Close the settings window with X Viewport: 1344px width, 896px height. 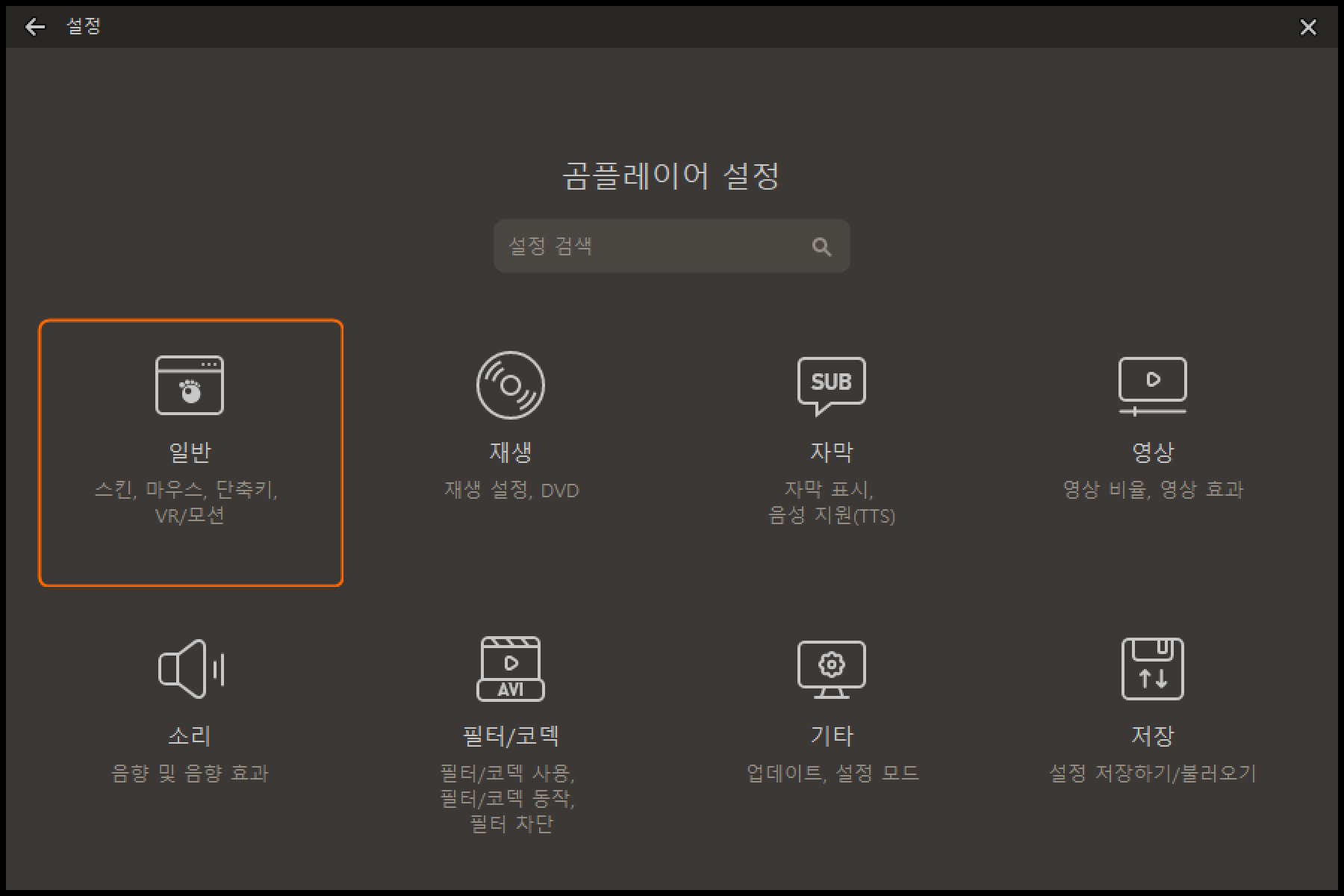[1308, 28]
